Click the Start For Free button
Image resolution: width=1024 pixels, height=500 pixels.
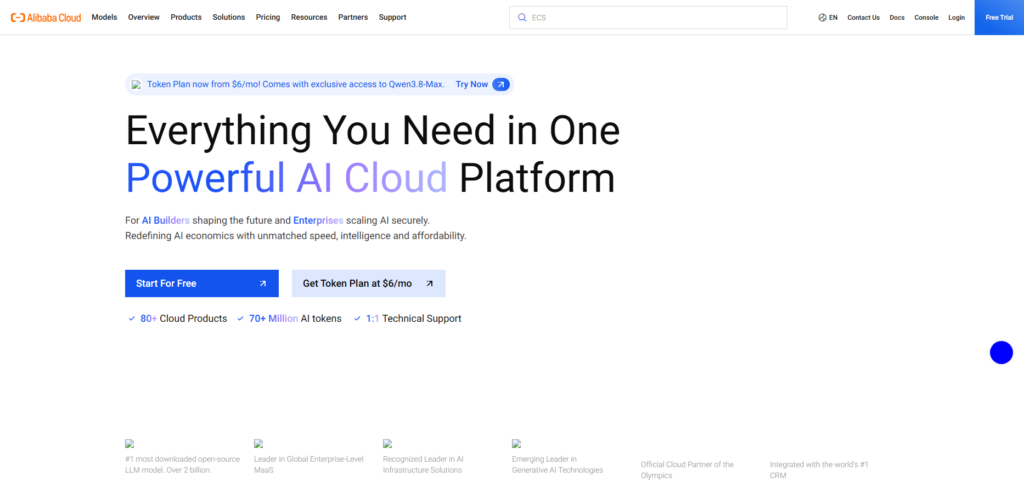click(202, 283)
